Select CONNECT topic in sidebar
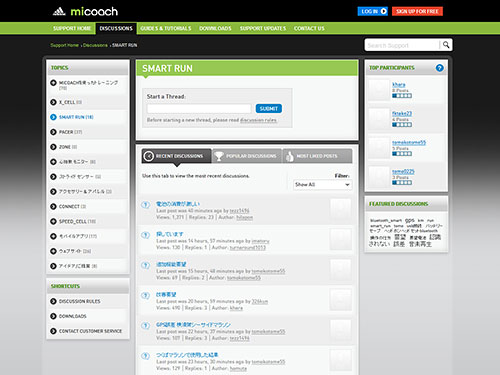The height and width of the screenshot is (375, 500). pyautogui.click(x=72, y=206)
